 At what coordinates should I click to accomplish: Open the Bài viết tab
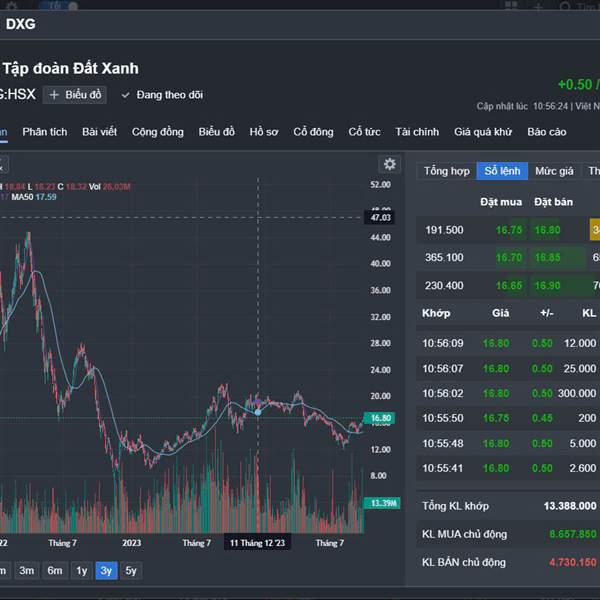(99, 132)
